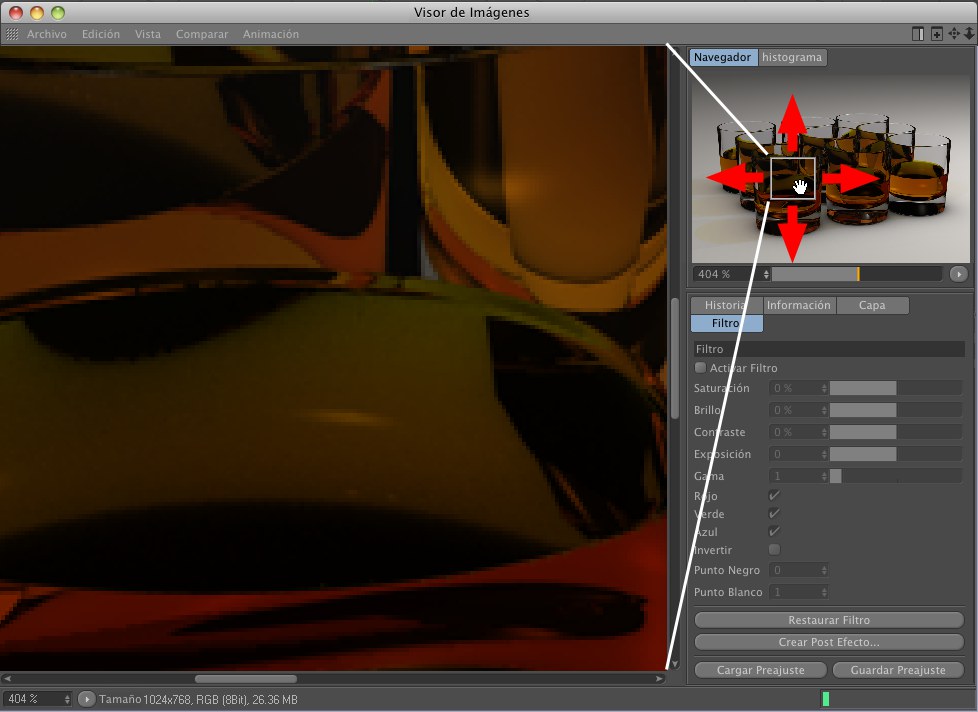Toggle the Rojo channel checkbox
Viewport: 978px width, 712px height.
(x=774, y=496)
